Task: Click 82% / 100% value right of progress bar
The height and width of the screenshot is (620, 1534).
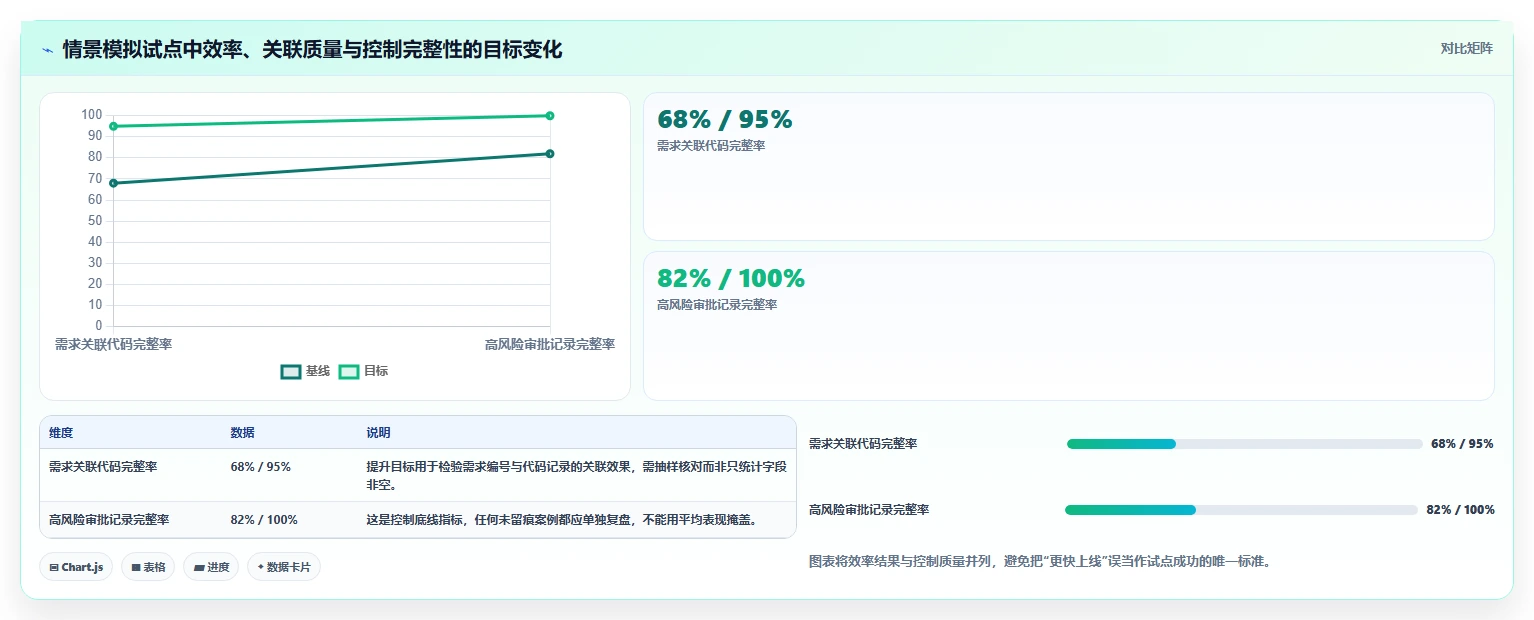Action: pyautogui.click(x=1461, y=510)
